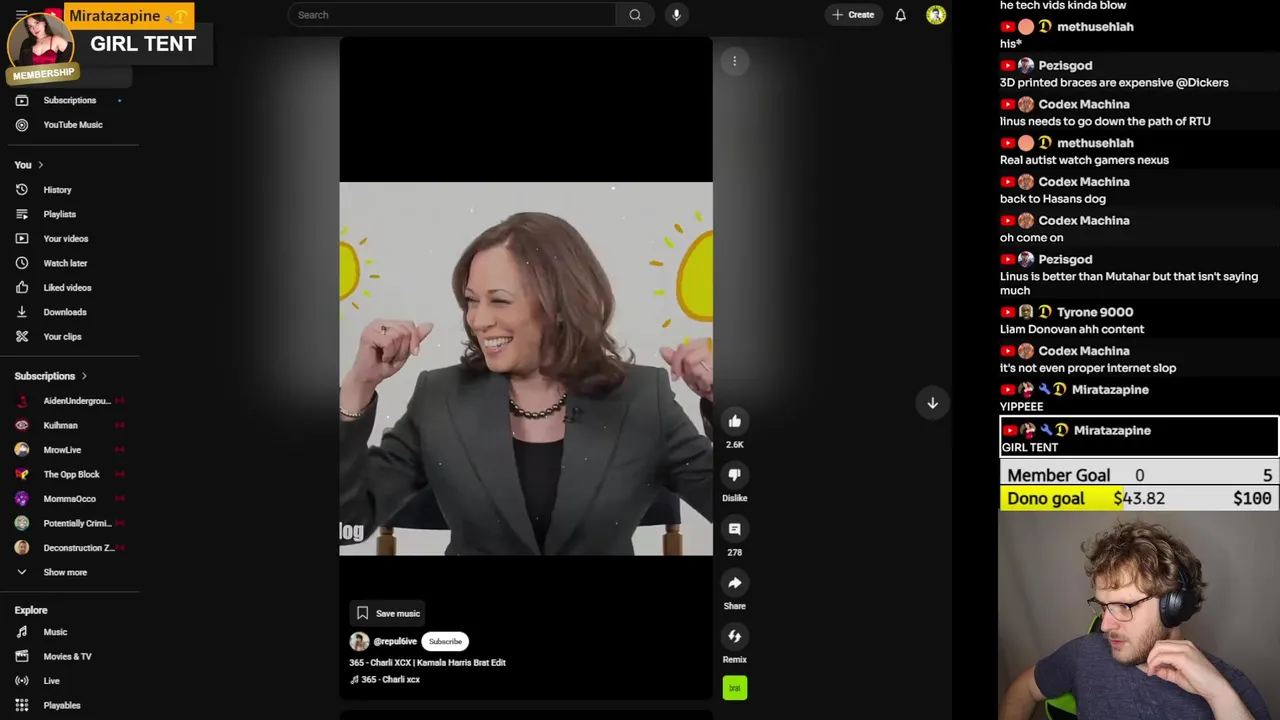Click the Music explore icon

(22, 632)
